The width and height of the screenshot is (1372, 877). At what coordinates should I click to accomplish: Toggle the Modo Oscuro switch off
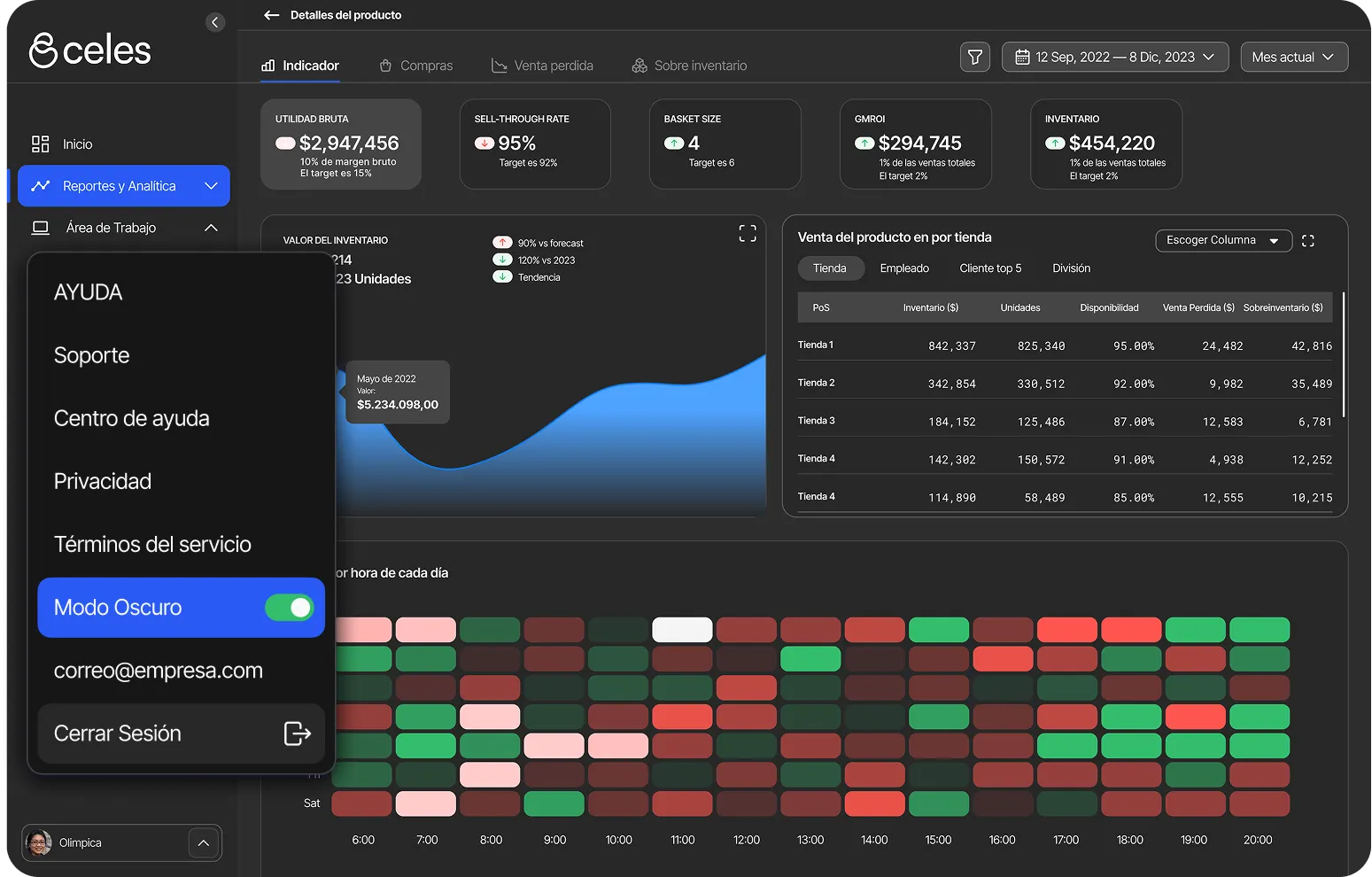click(x=290, y=607)
